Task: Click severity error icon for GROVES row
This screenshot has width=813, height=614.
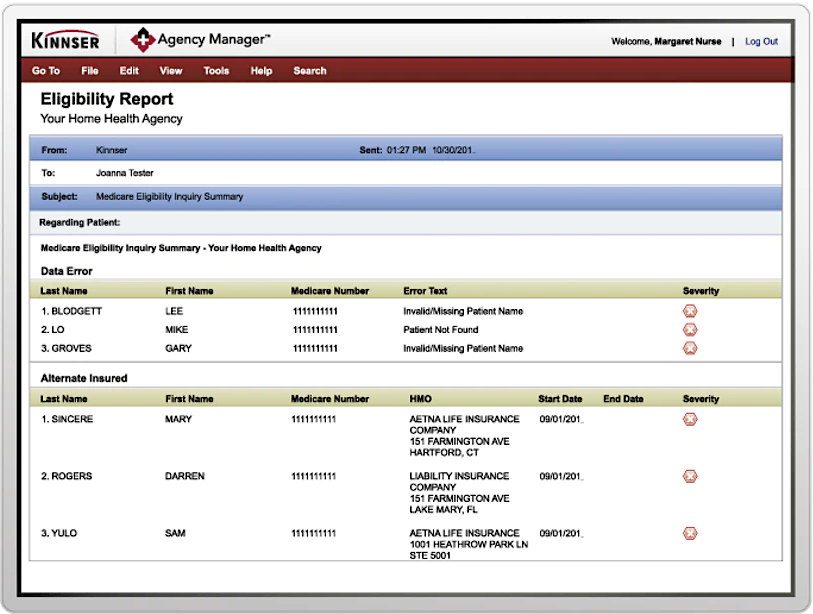Action: [x=690, y=348]
